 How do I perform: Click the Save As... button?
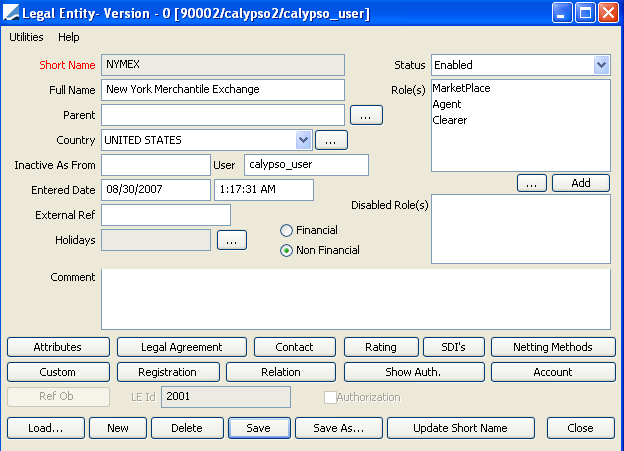point(339,428)
